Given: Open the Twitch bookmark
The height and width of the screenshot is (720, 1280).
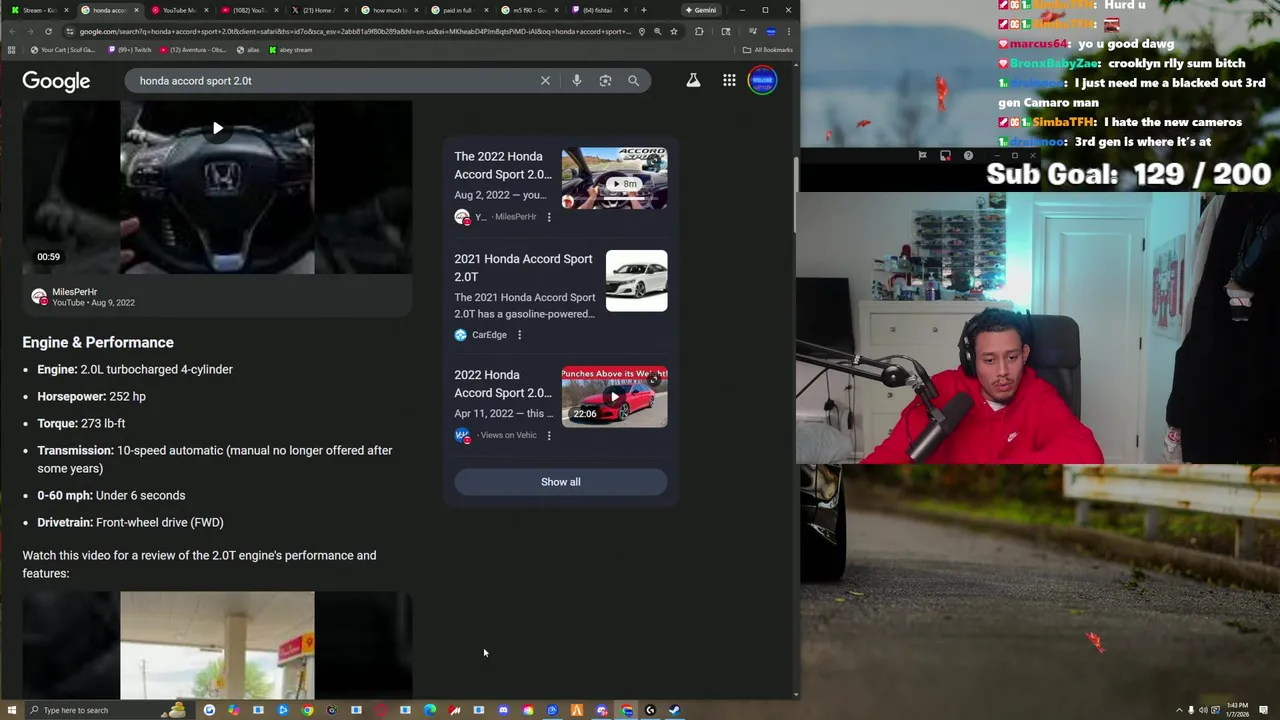Looking at the screenshot, I should 129,50.
